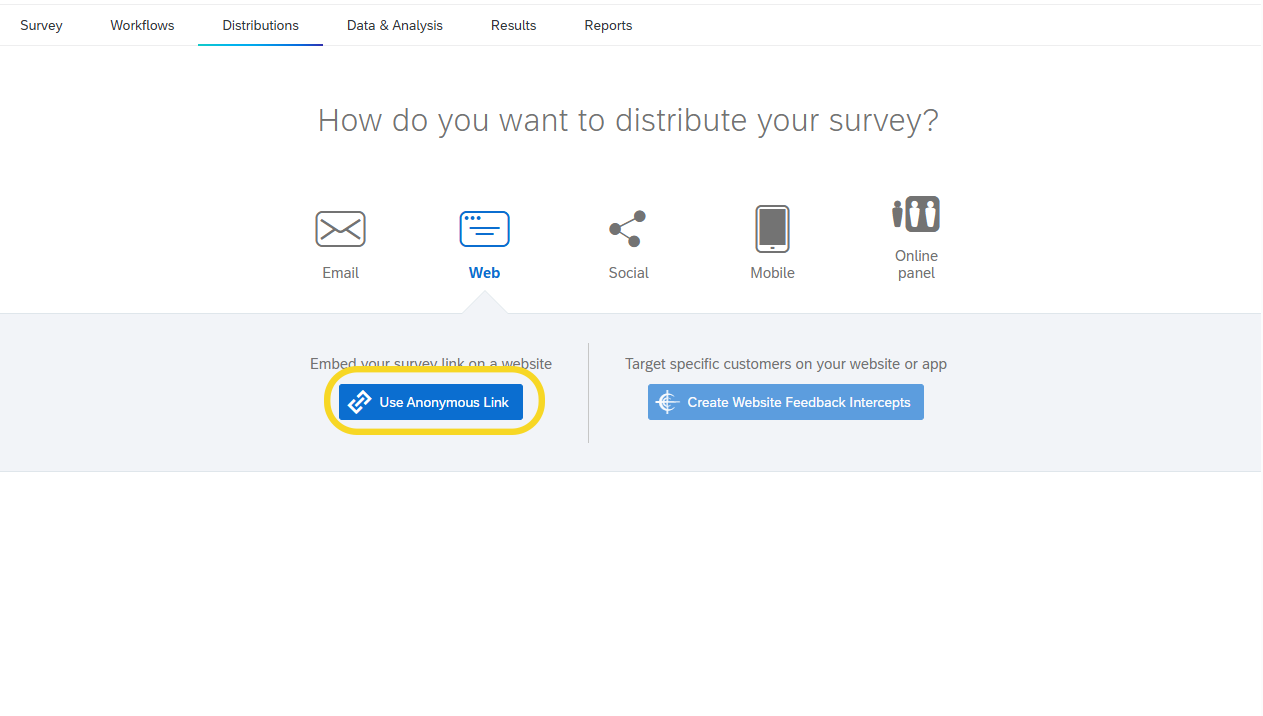
Task: Go to the Distributions tab
Action: click(x=260, y=25)
